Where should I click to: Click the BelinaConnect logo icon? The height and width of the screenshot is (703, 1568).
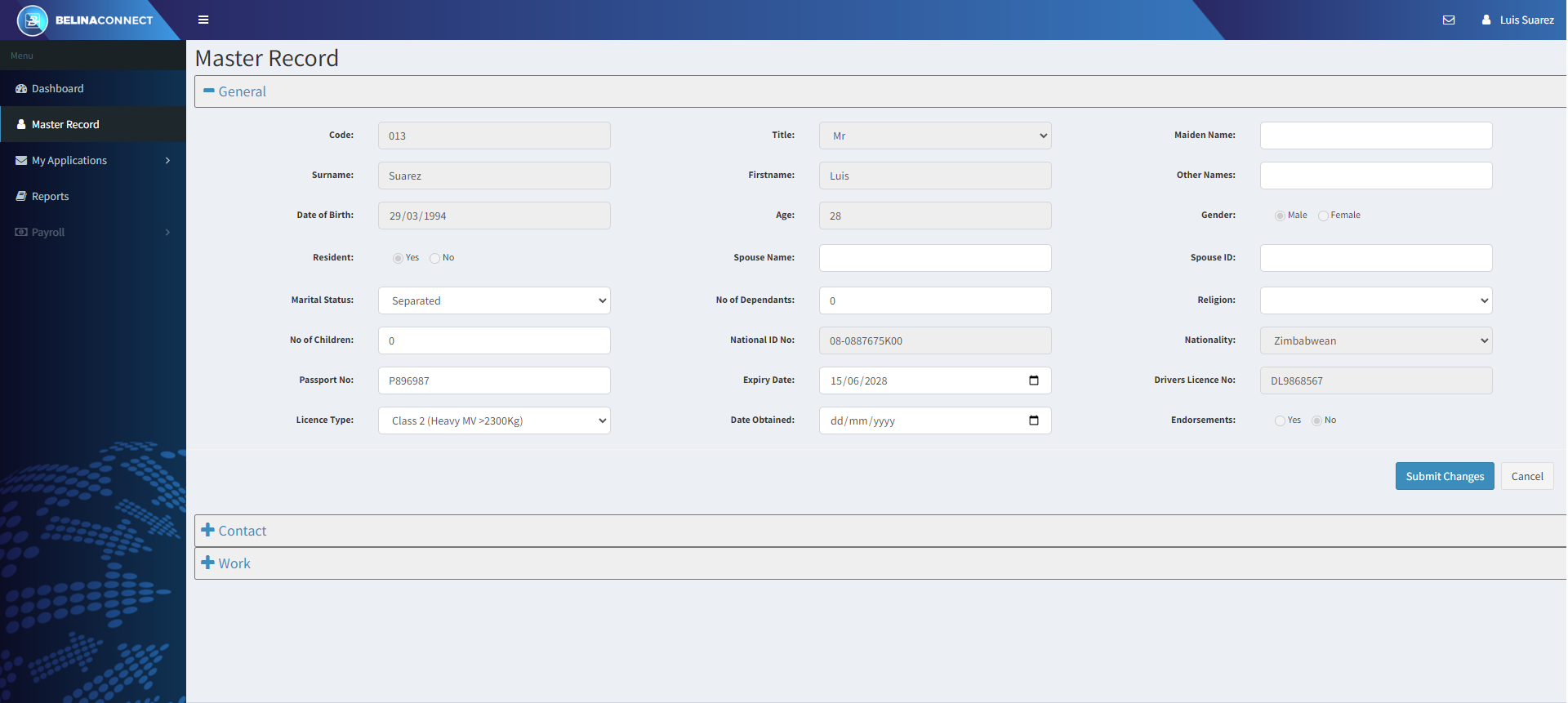[x=33, y=20]
